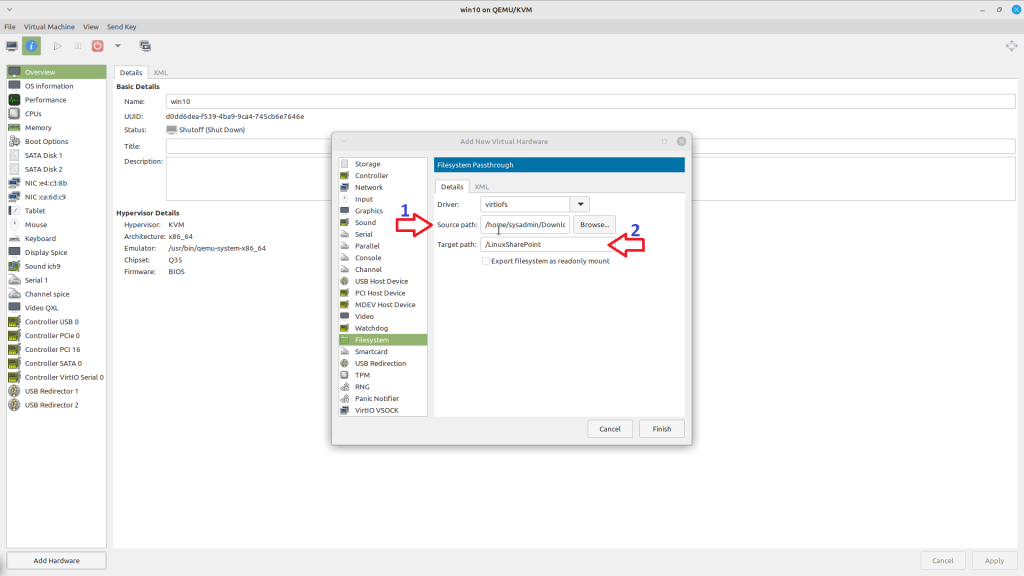This screenshot has width=1024, height=576.
Task: Choose VirtIO VSOCK in dialog list
Action: [x=383, y=410]
